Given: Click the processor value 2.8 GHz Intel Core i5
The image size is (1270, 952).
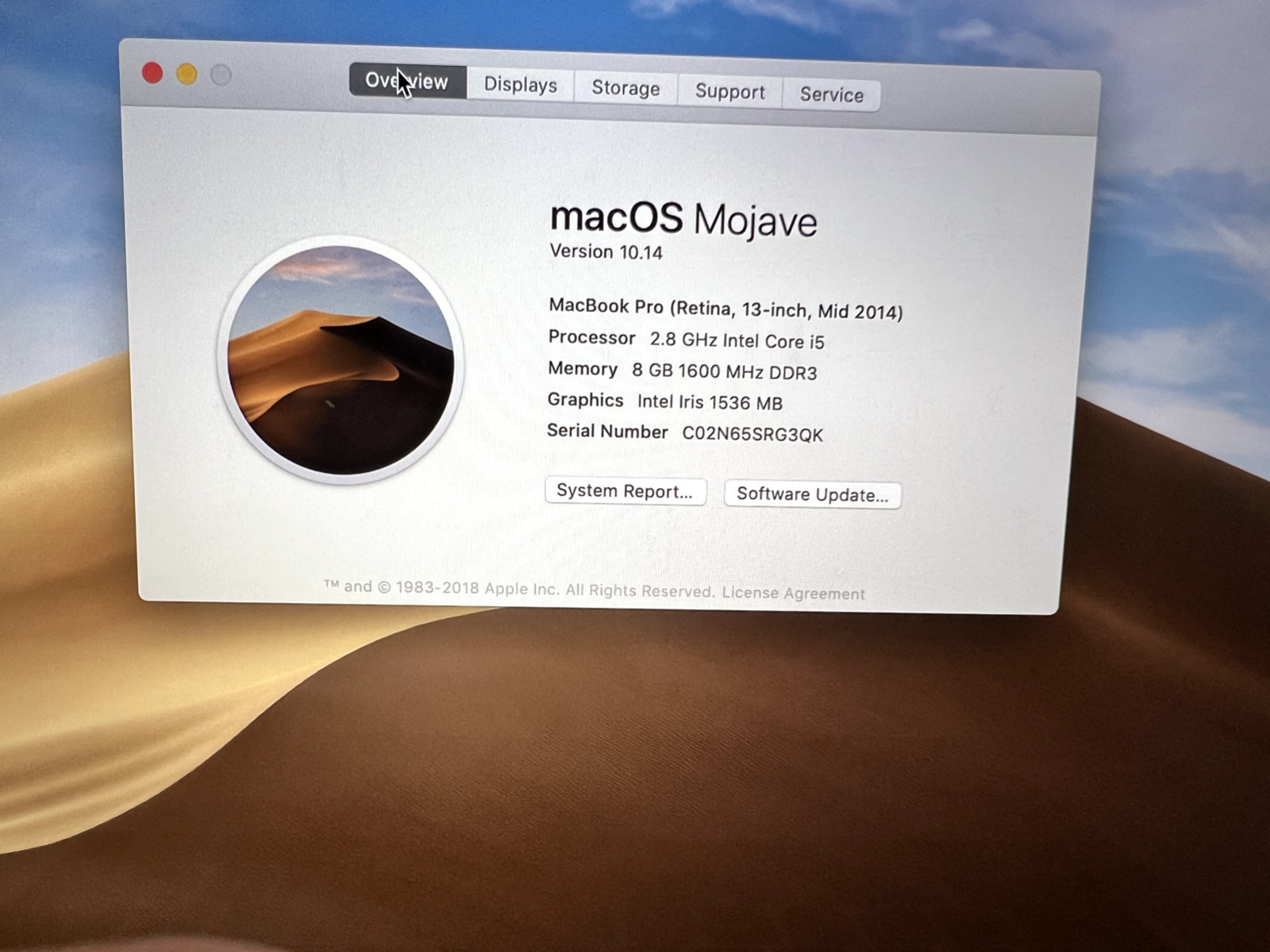Looking at the screenshot, I should click(x=737, y=341).
